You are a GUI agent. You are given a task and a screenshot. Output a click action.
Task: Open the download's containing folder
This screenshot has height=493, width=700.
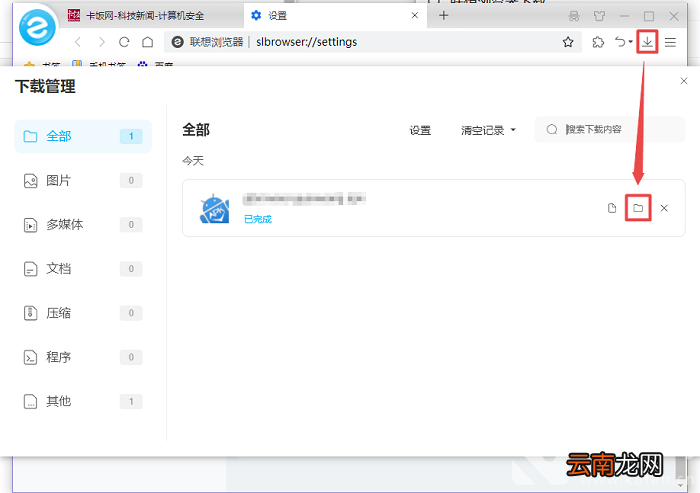(638, 208)
